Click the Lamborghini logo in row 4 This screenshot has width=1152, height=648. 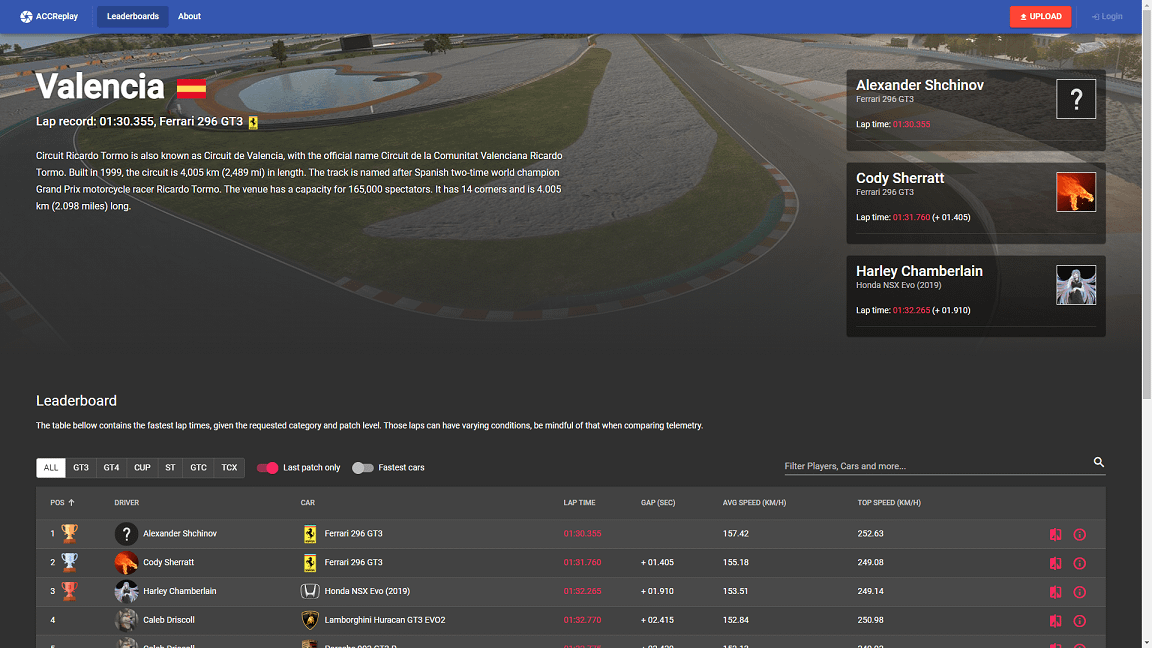coord(310,620)
